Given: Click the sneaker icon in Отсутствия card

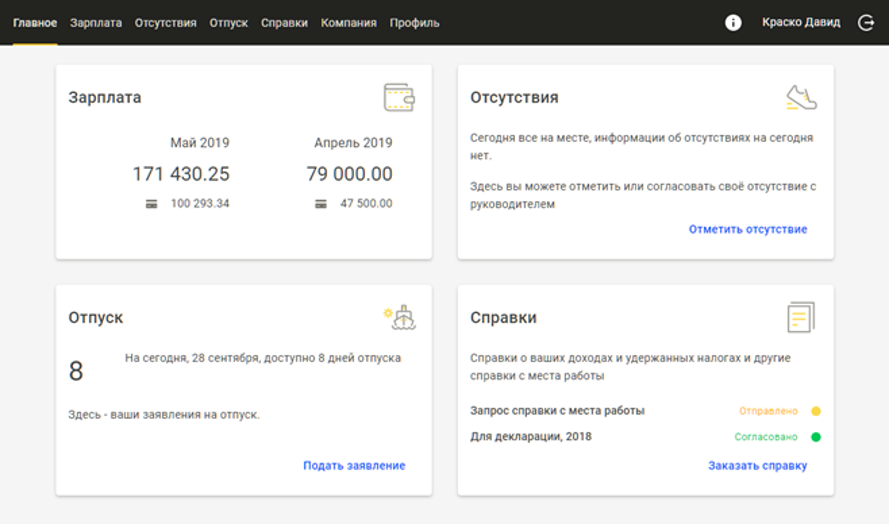Looking at the screenshot, I should pyautogui.click(x=801, y=97).
